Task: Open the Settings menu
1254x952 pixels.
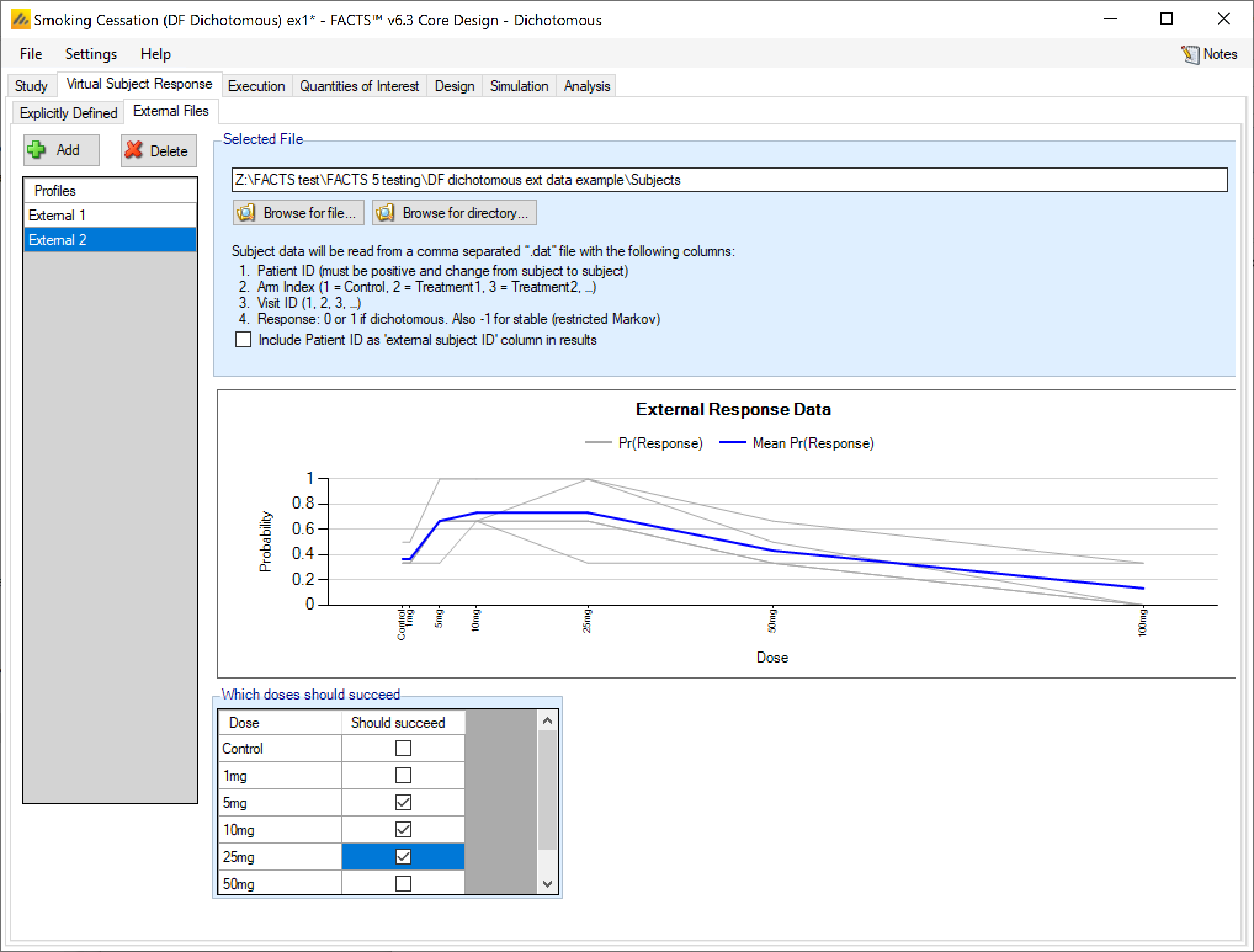Action: [91, 54]
